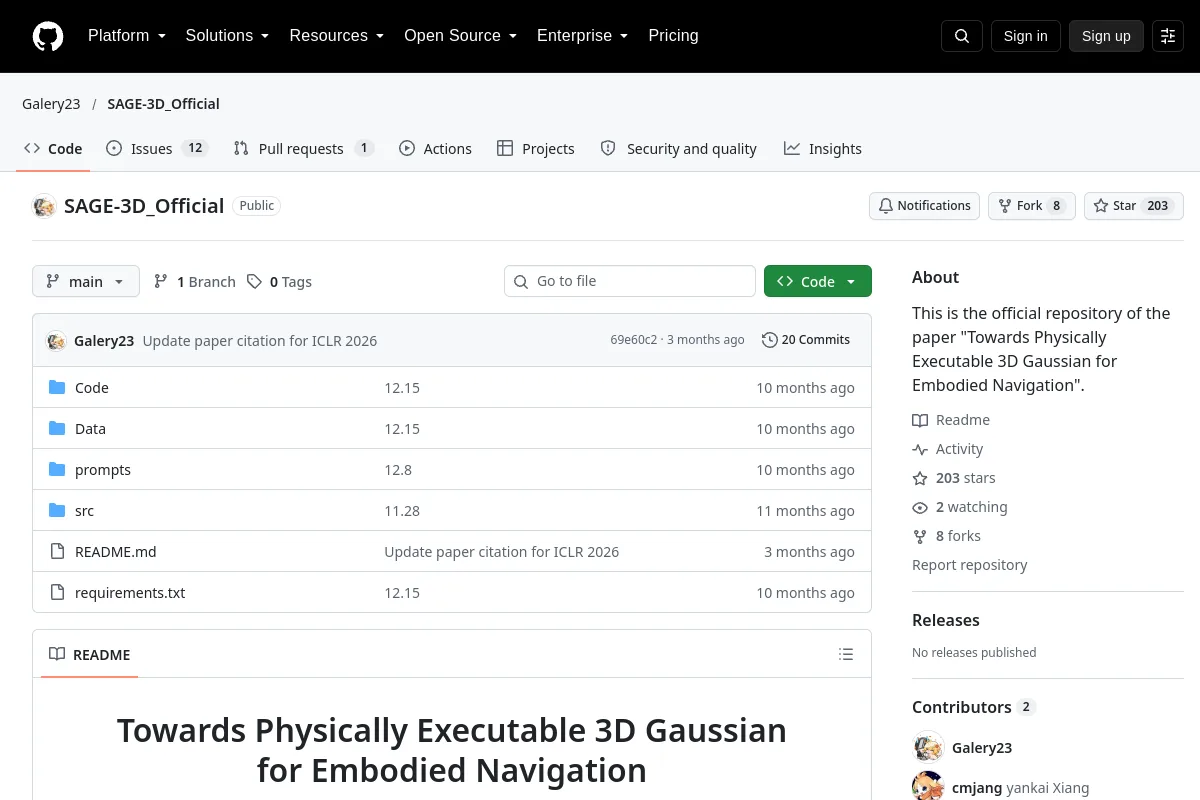Switch to the Code tab
The height and width of the screenshot is (800, 1200).
coord(53,149)
